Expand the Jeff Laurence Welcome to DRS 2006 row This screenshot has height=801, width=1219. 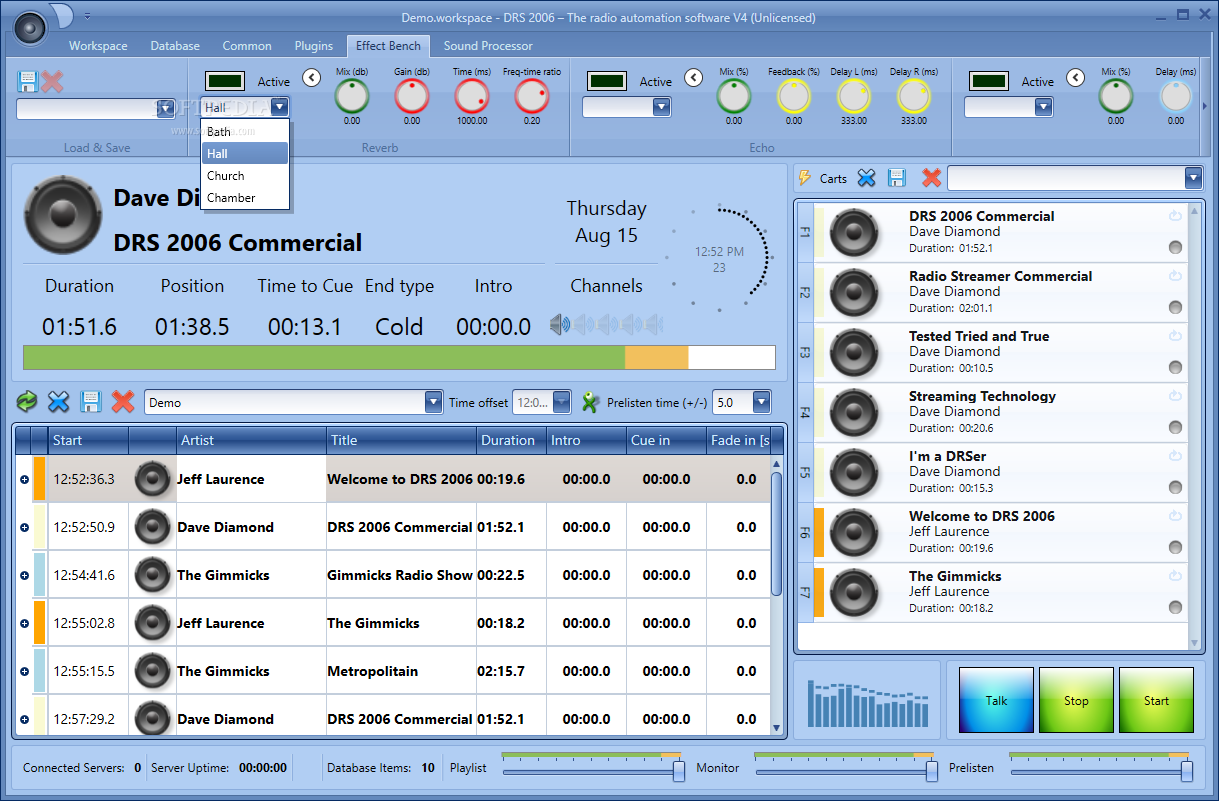pos(24,479)
